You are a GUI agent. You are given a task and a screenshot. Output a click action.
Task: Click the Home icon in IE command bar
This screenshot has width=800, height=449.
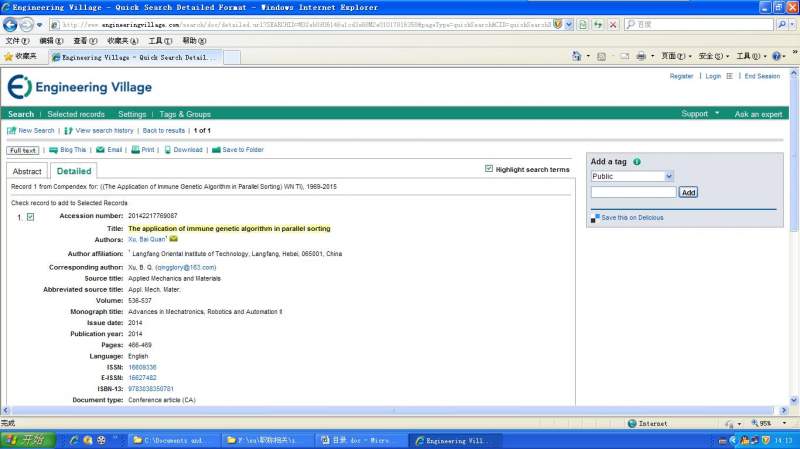pyautogui.click(x=577, y=56)
